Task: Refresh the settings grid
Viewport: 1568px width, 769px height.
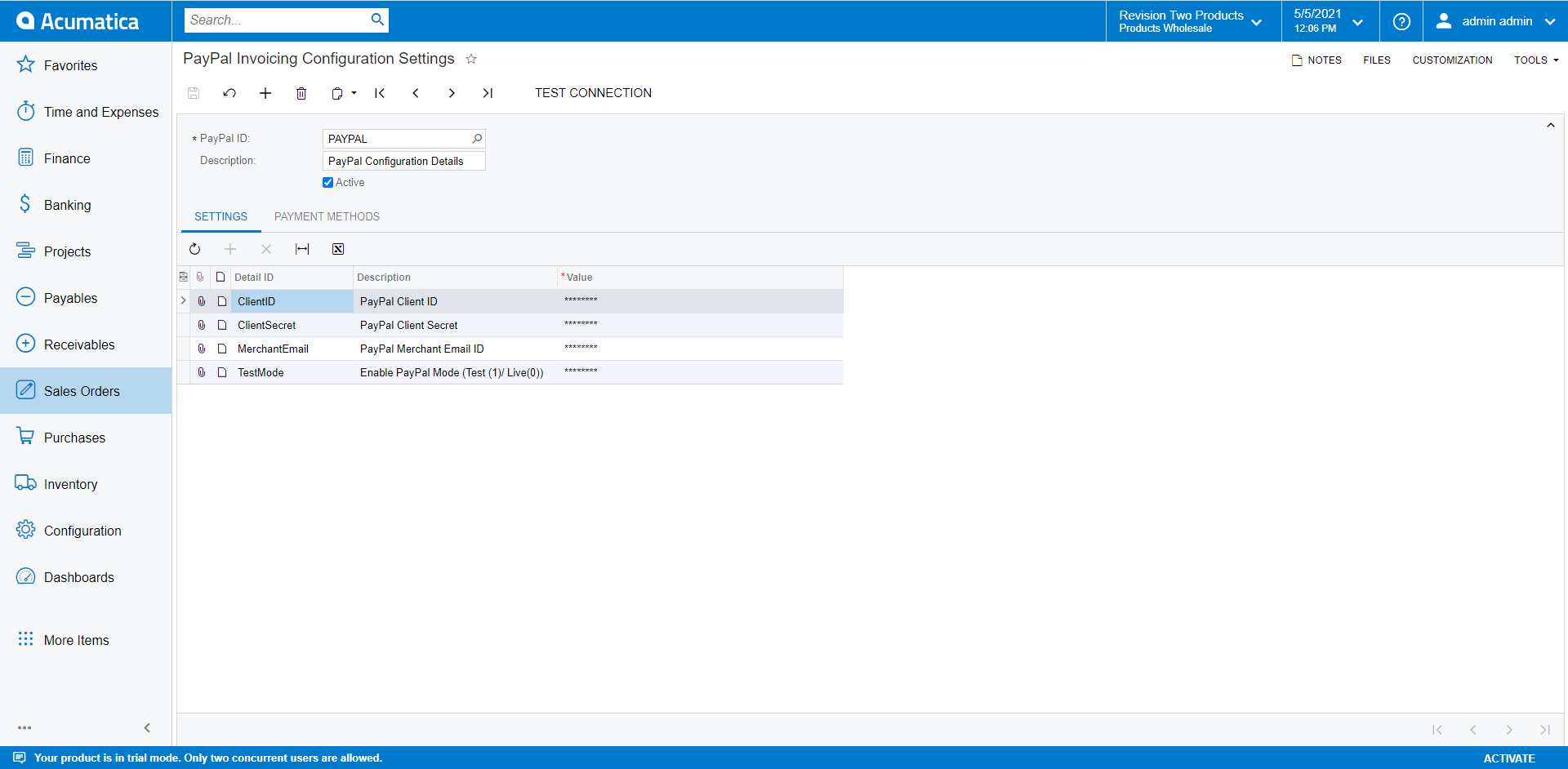Action: (194, 249)
